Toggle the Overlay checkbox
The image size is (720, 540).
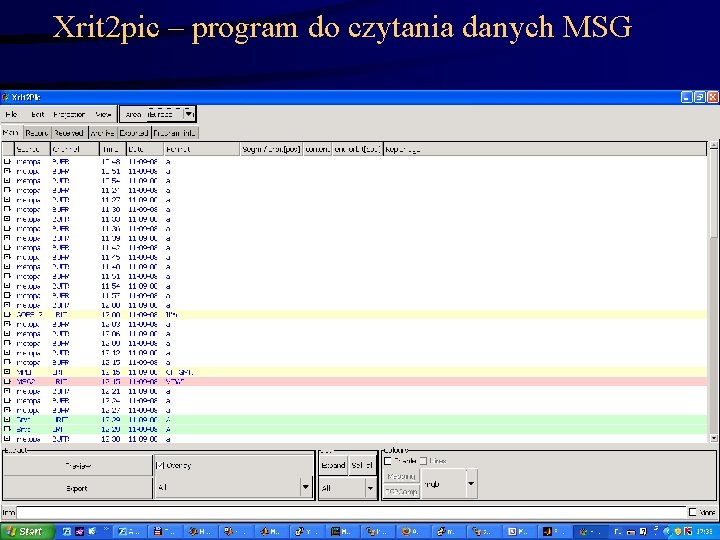point(160,465)
